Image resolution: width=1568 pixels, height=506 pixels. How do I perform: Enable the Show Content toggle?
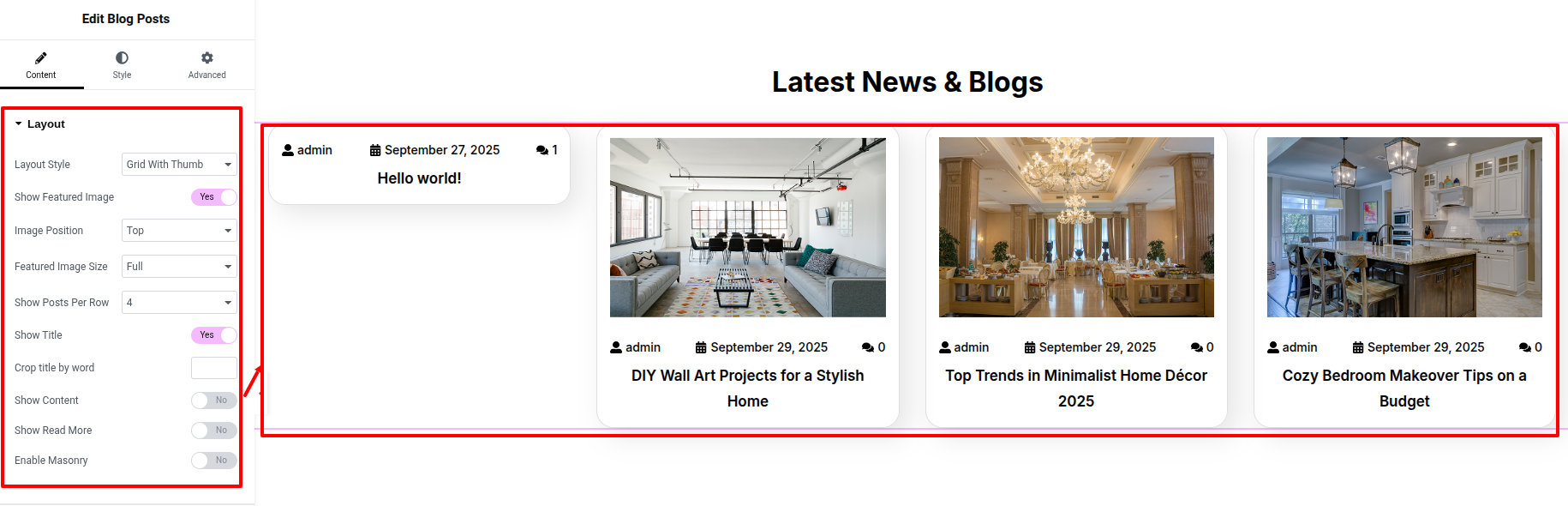pos(214,401)
